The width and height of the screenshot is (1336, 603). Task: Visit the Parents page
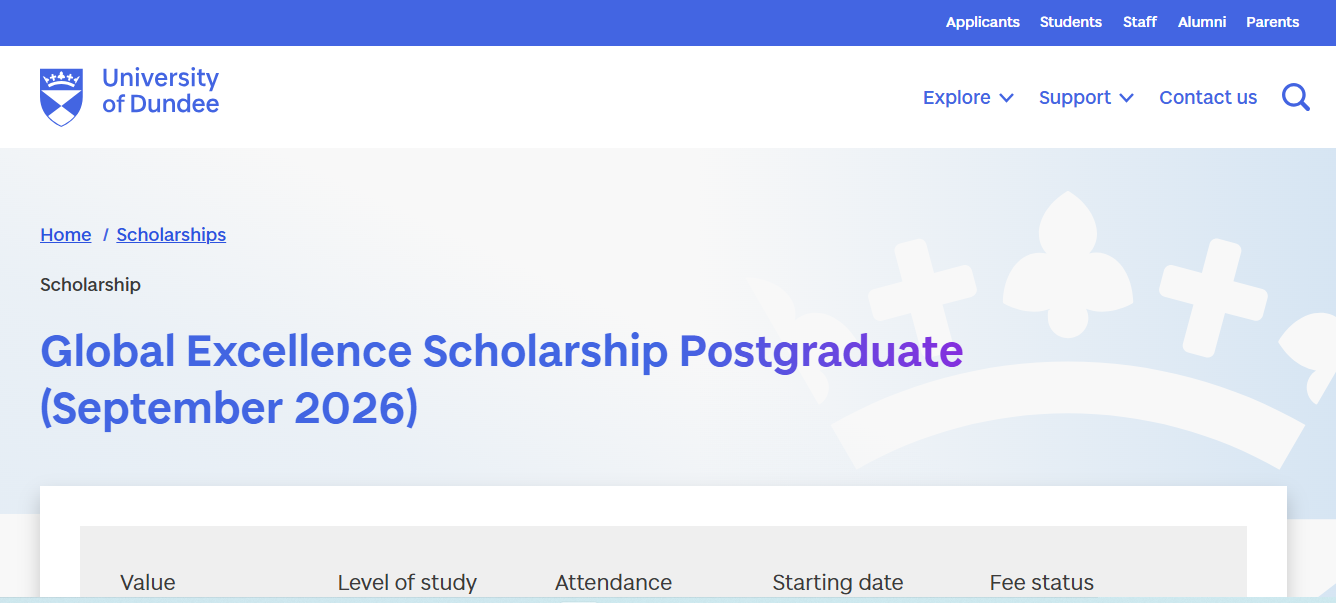point(1271,22)
